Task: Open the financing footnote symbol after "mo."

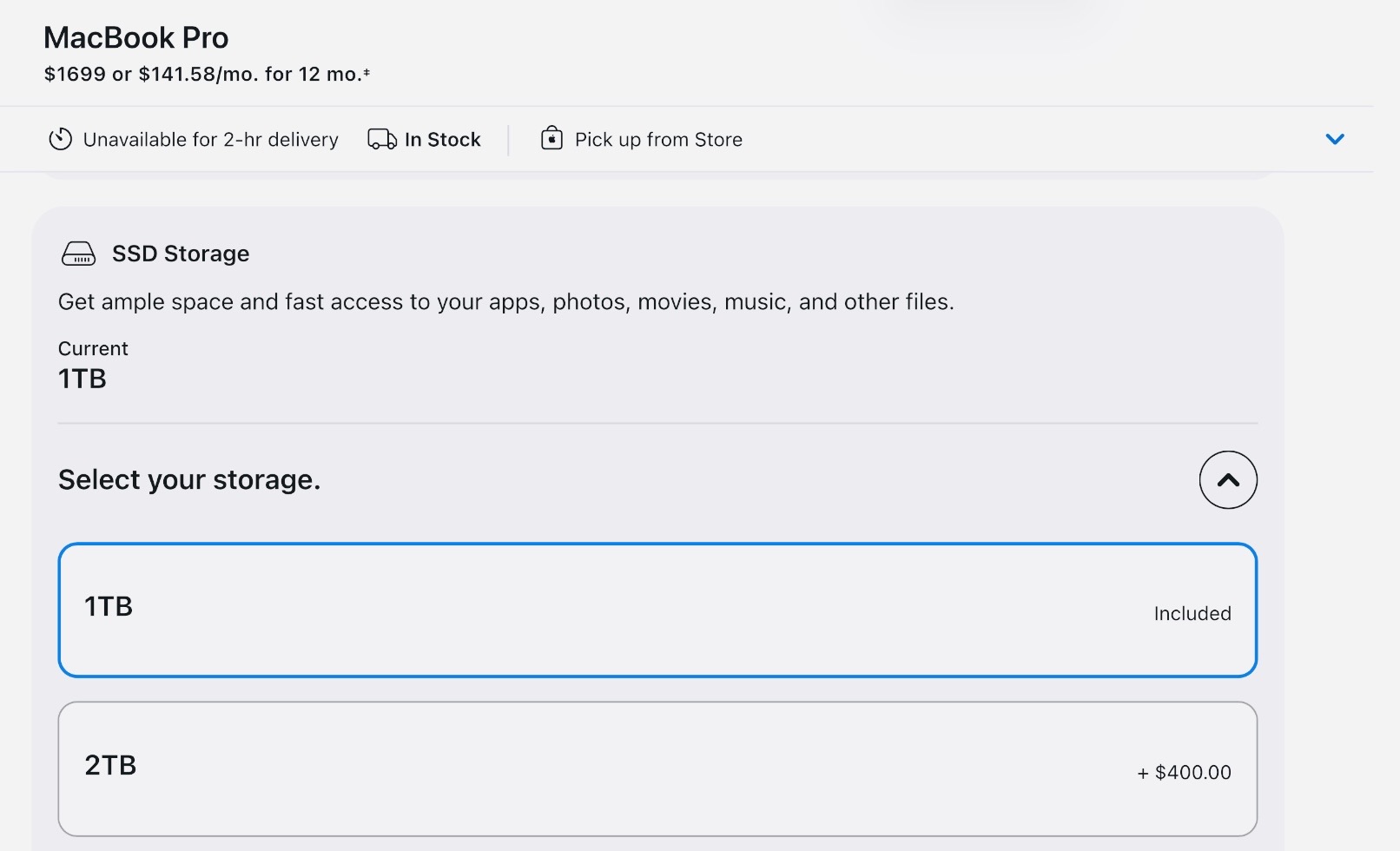Action: [x=367, y=73]
